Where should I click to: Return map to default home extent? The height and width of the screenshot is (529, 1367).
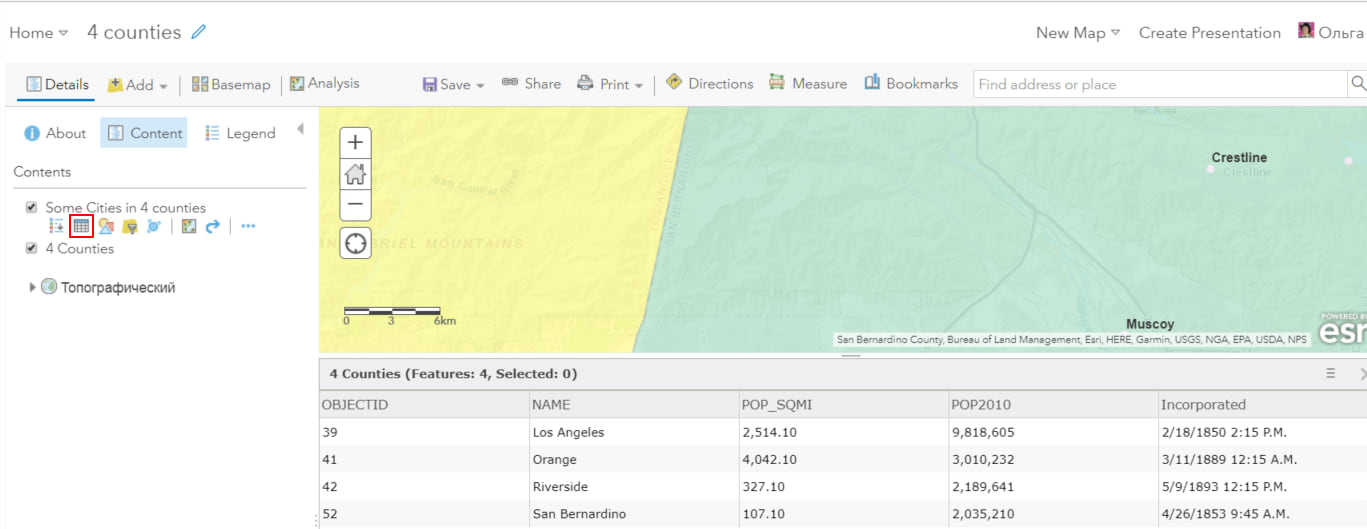coord(355,174)
